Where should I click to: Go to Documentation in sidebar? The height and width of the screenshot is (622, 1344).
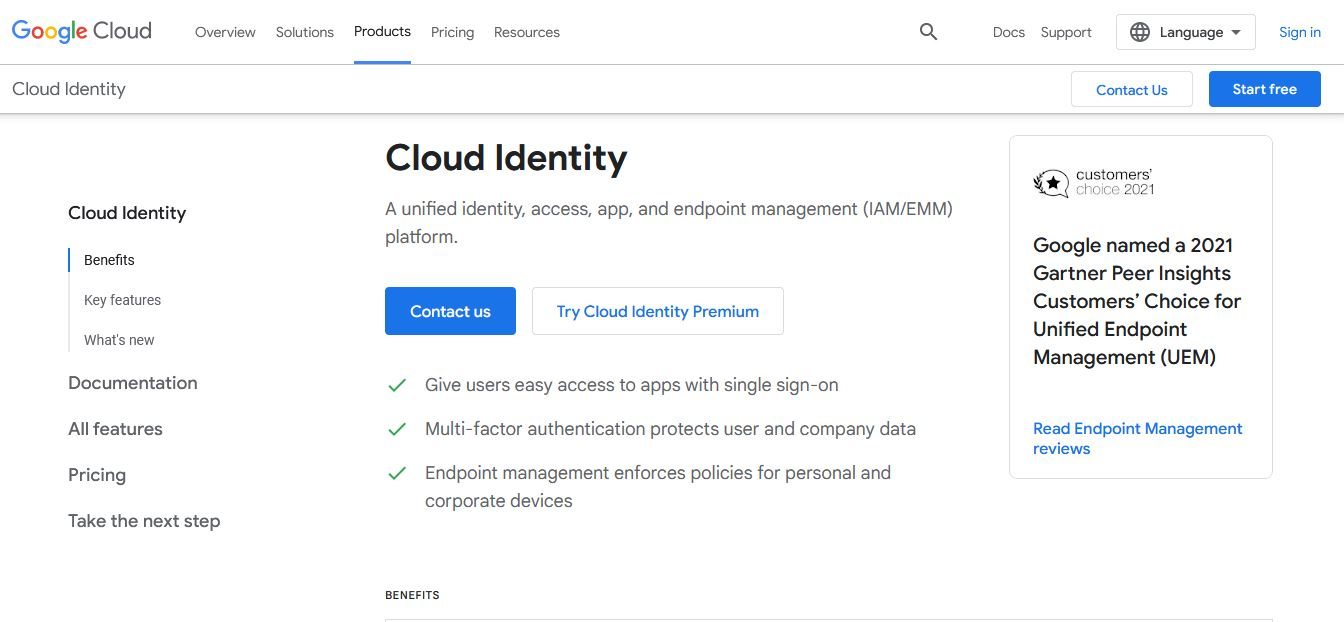coord(133,383)
